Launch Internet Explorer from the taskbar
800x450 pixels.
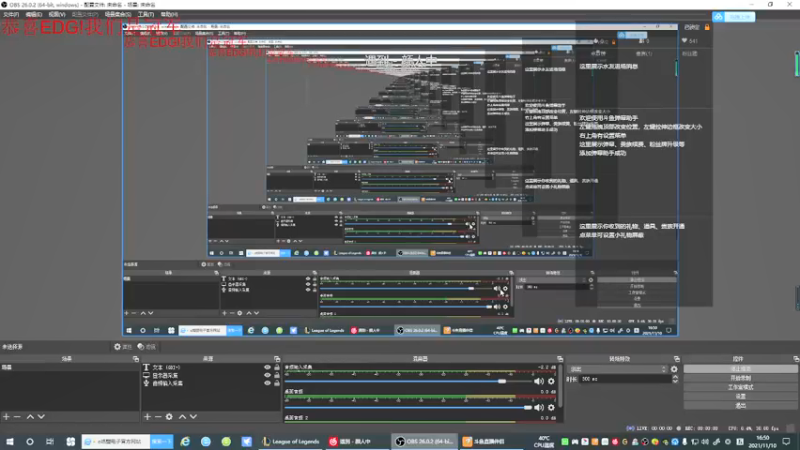click(185, 441)
